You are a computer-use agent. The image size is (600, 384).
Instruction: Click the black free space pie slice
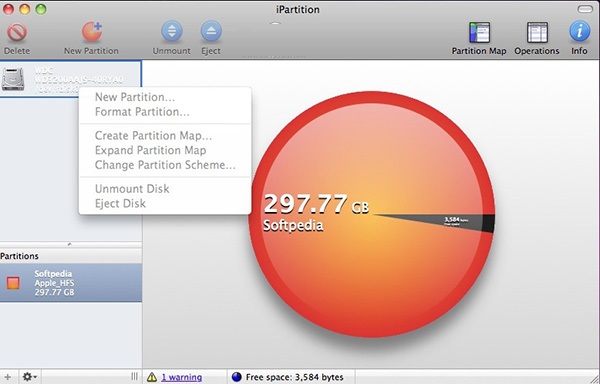pyautogui.click(x=467, y=221)
